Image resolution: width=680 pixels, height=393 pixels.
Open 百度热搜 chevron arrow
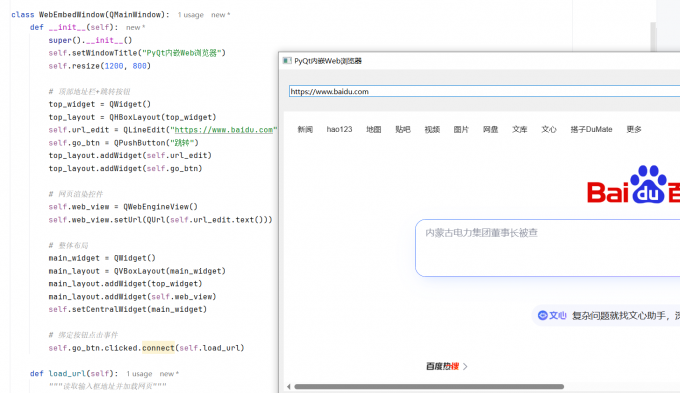465,367
